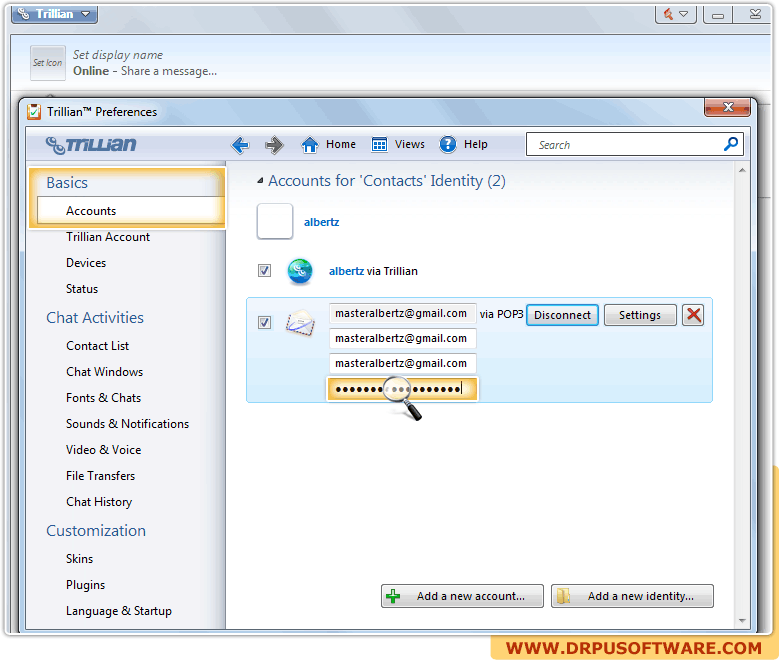779x660 pixels.
Task: Collapse Accounts for 'Contacts' Identity section
Action: (260, 181)
